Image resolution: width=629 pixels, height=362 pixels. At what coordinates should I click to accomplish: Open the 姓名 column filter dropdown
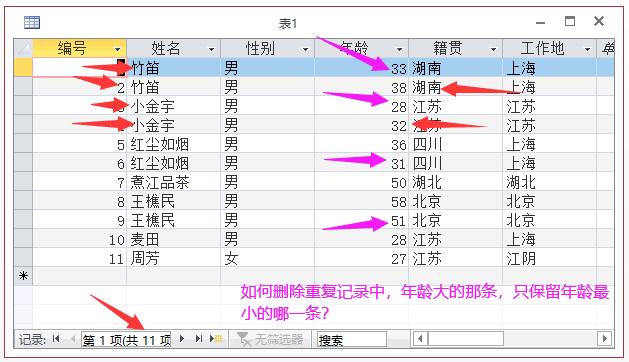point(211,49)
